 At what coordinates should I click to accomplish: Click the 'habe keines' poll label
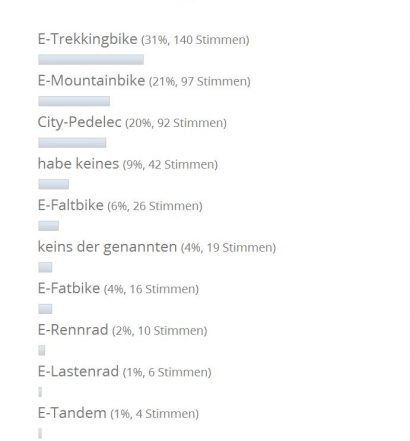point(78,163)
